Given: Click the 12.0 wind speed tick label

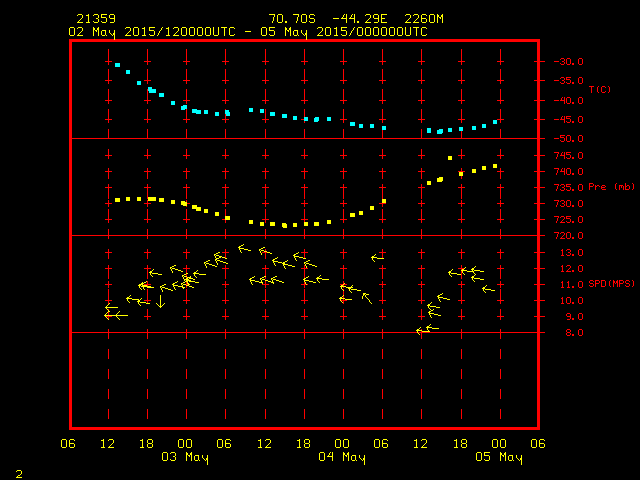Looking at the screenshot, I should click(x=572, y=269).
